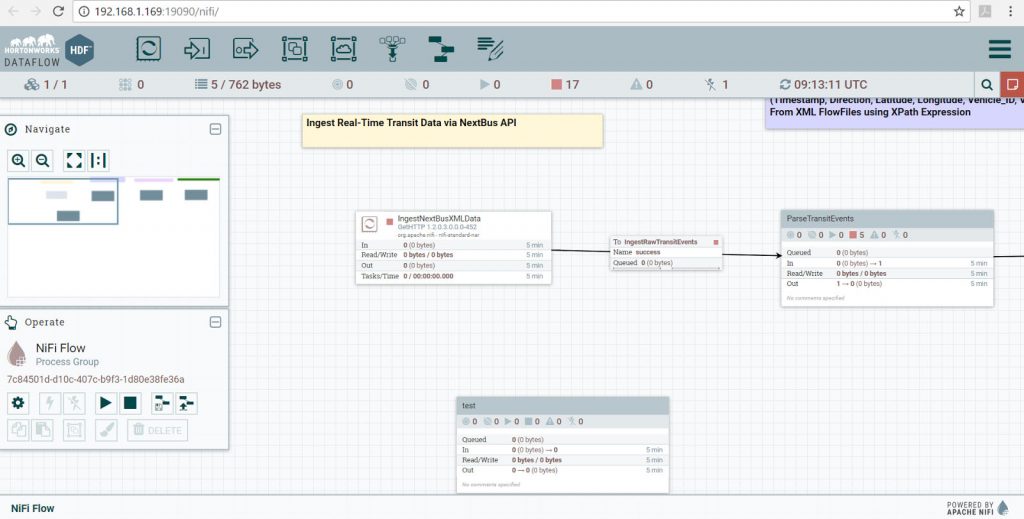Collapse the Operate panel
This screenshot has width=1024, height=519.
click(x=215, y=322)
